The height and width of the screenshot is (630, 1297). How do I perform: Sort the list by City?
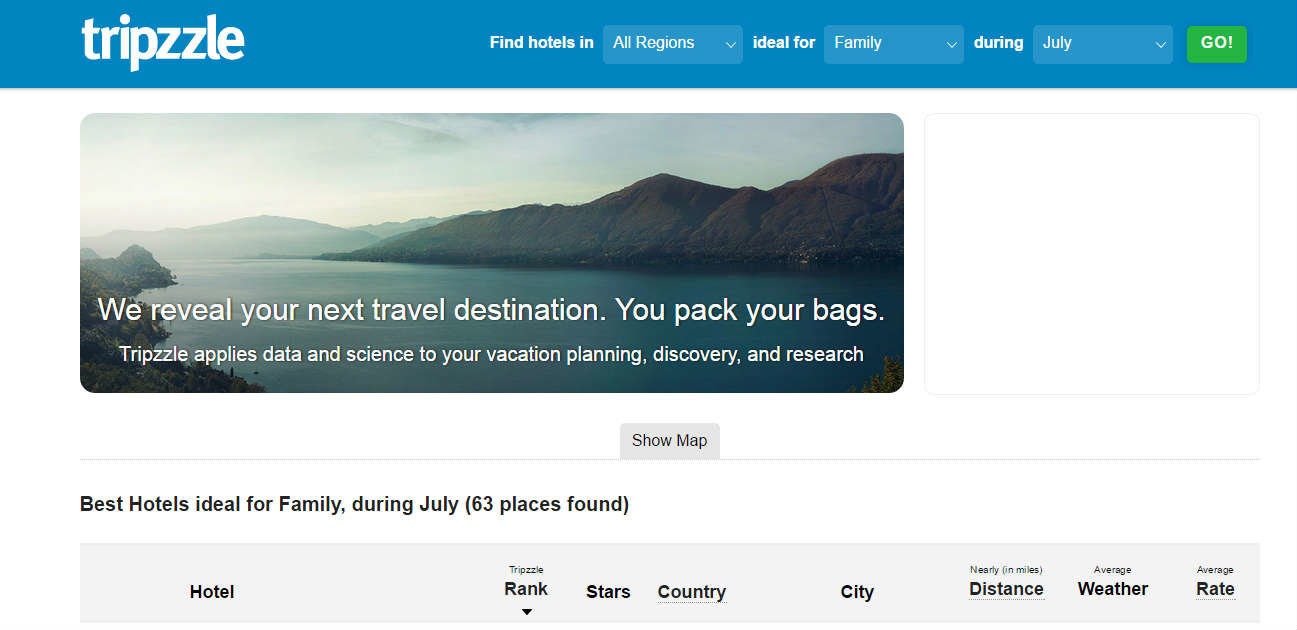pos(857,592)
